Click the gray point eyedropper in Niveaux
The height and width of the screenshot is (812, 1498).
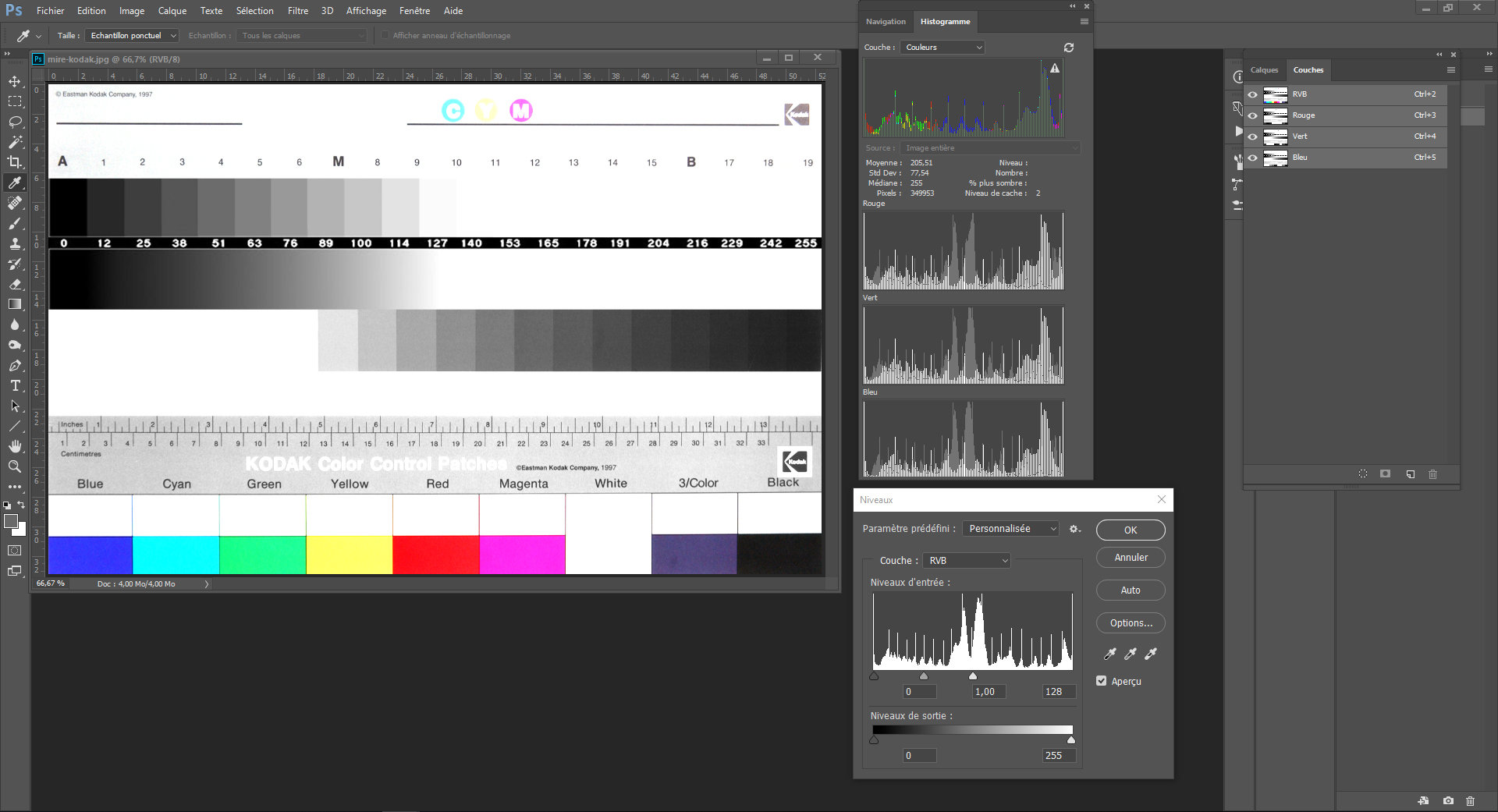click(x=1131, y=654)
